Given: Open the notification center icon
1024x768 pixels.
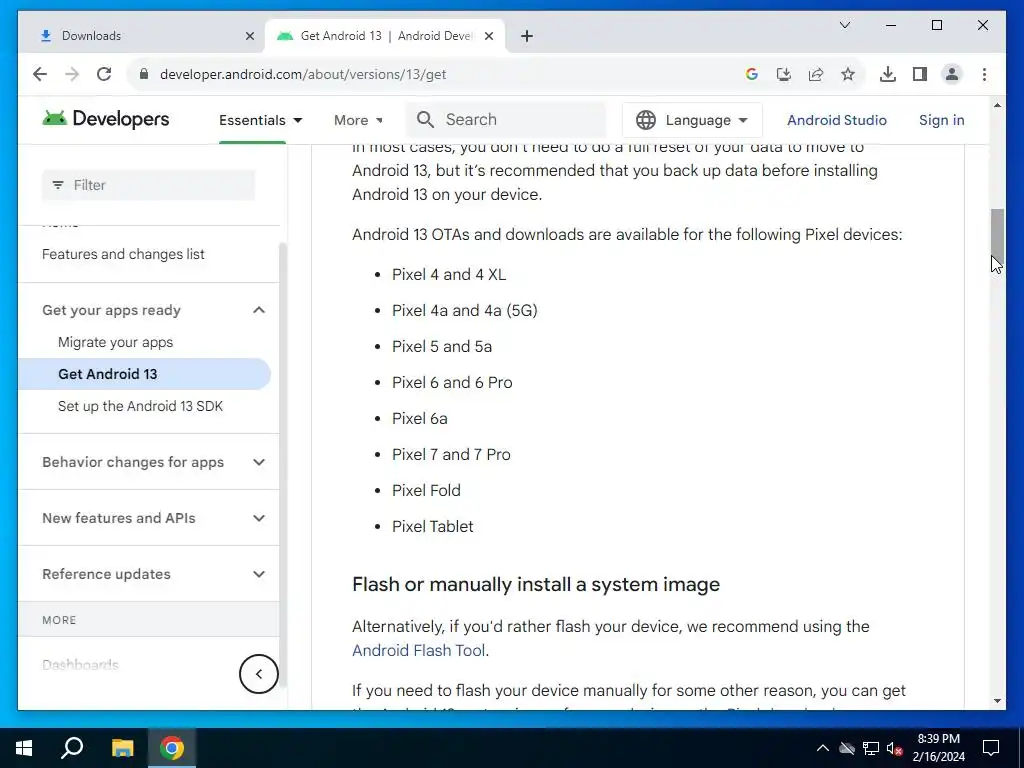Looking at the screenshot, I should (991, 748).
